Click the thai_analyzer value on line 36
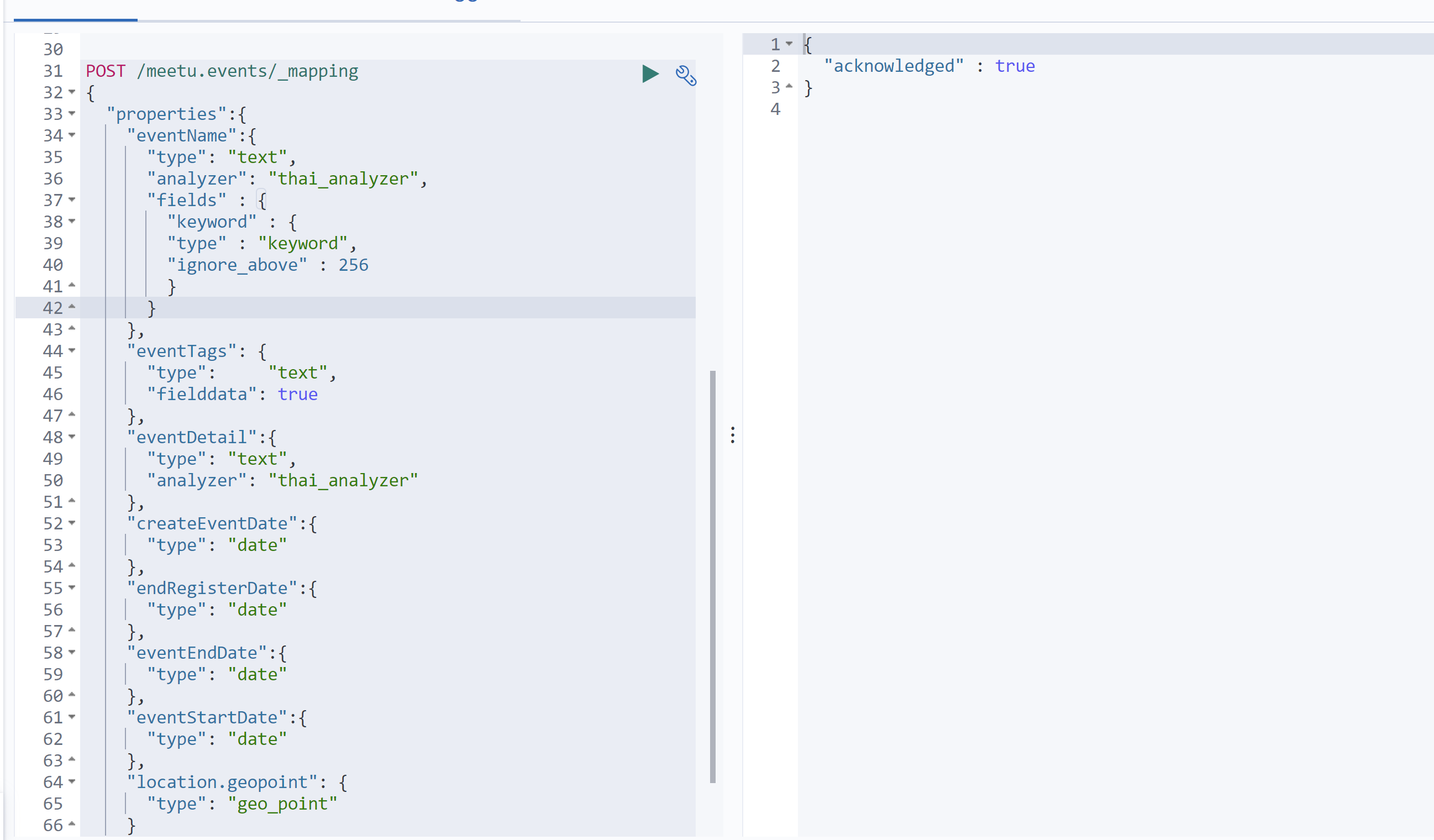This screenshot has width=1434, height=840. click(343, 179)
